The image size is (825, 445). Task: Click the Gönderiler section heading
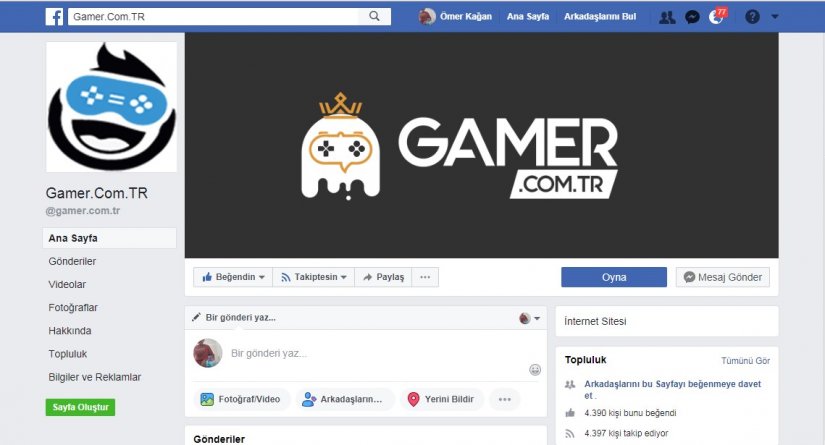coord(219,439)
